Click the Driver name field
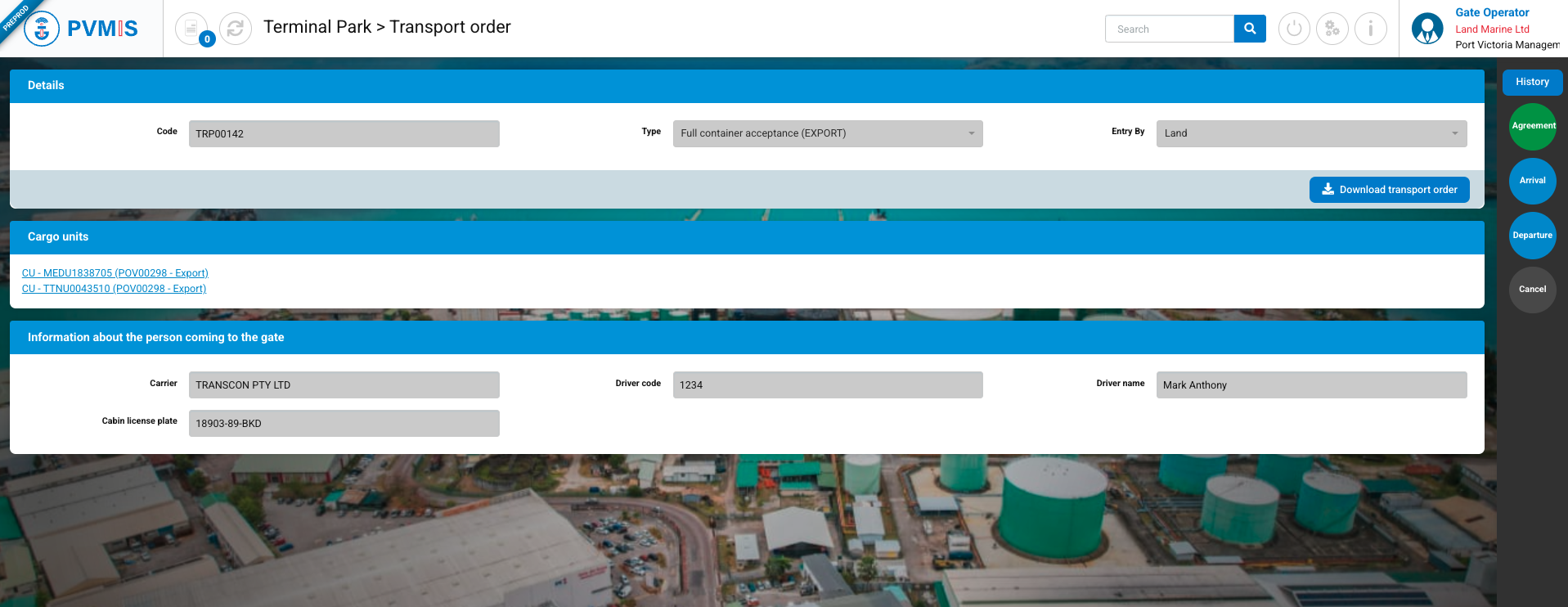1568x607 pixels. [x=1310, y=385]
